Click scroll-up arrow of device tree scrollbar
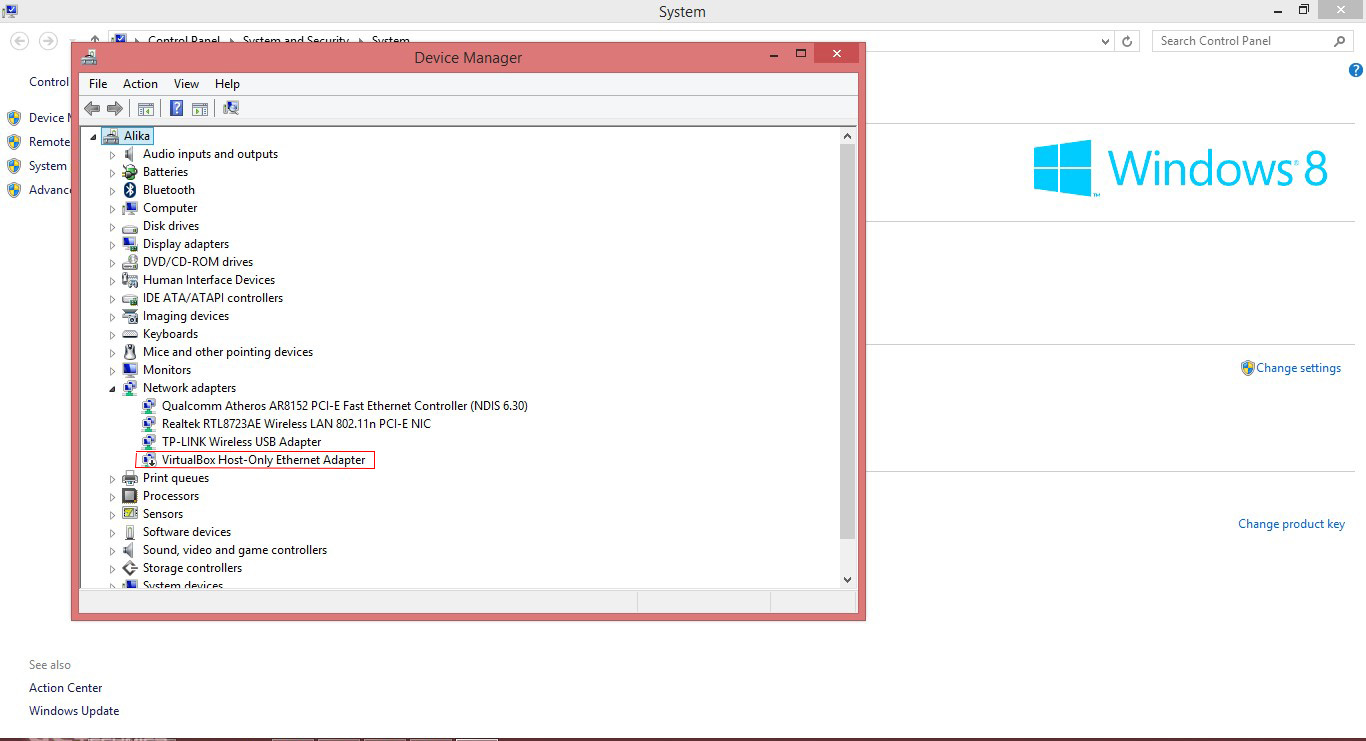This screenshot has width=1366, height=741. point(847,136)
